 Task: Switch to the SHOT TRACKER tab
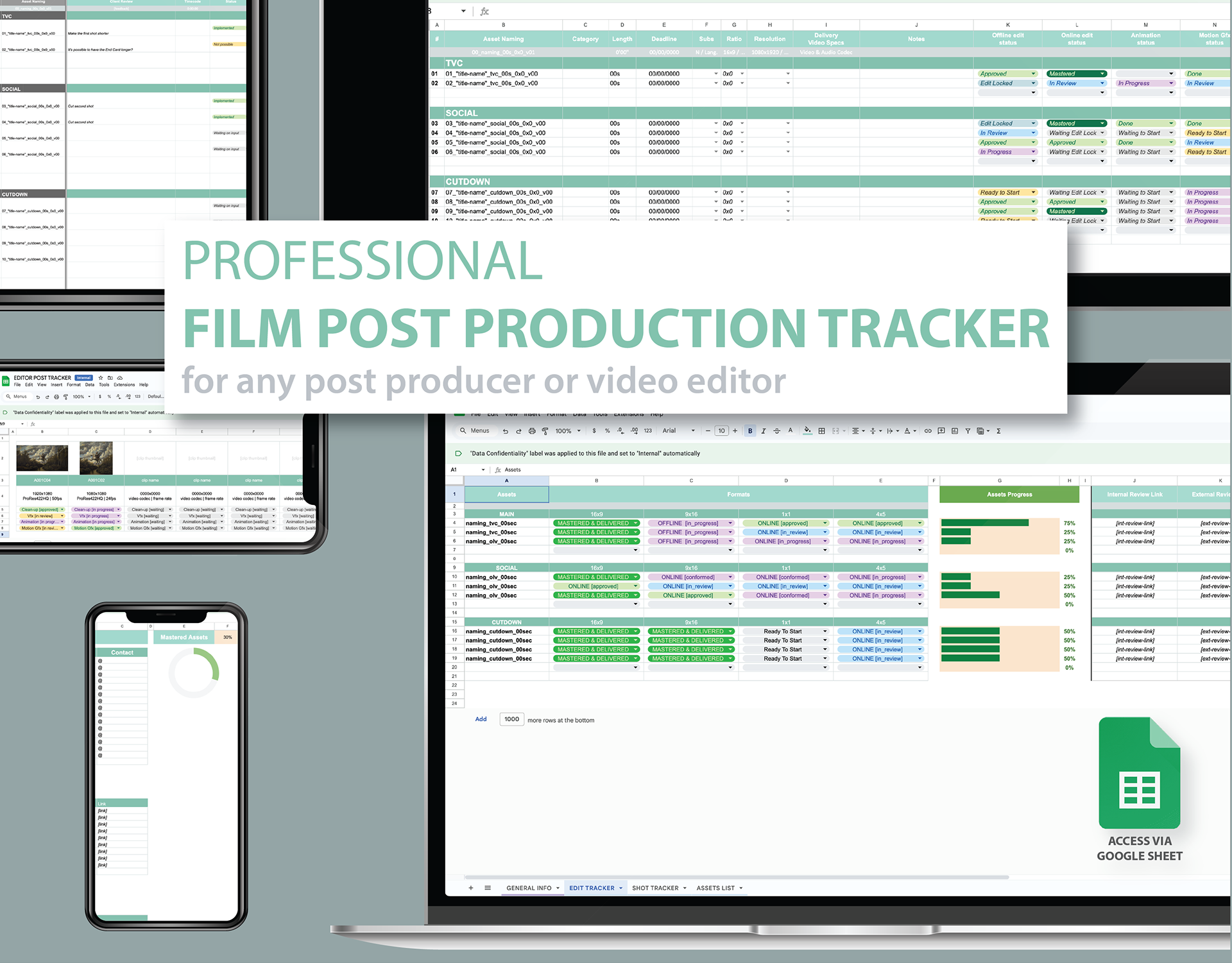point(655,888)
